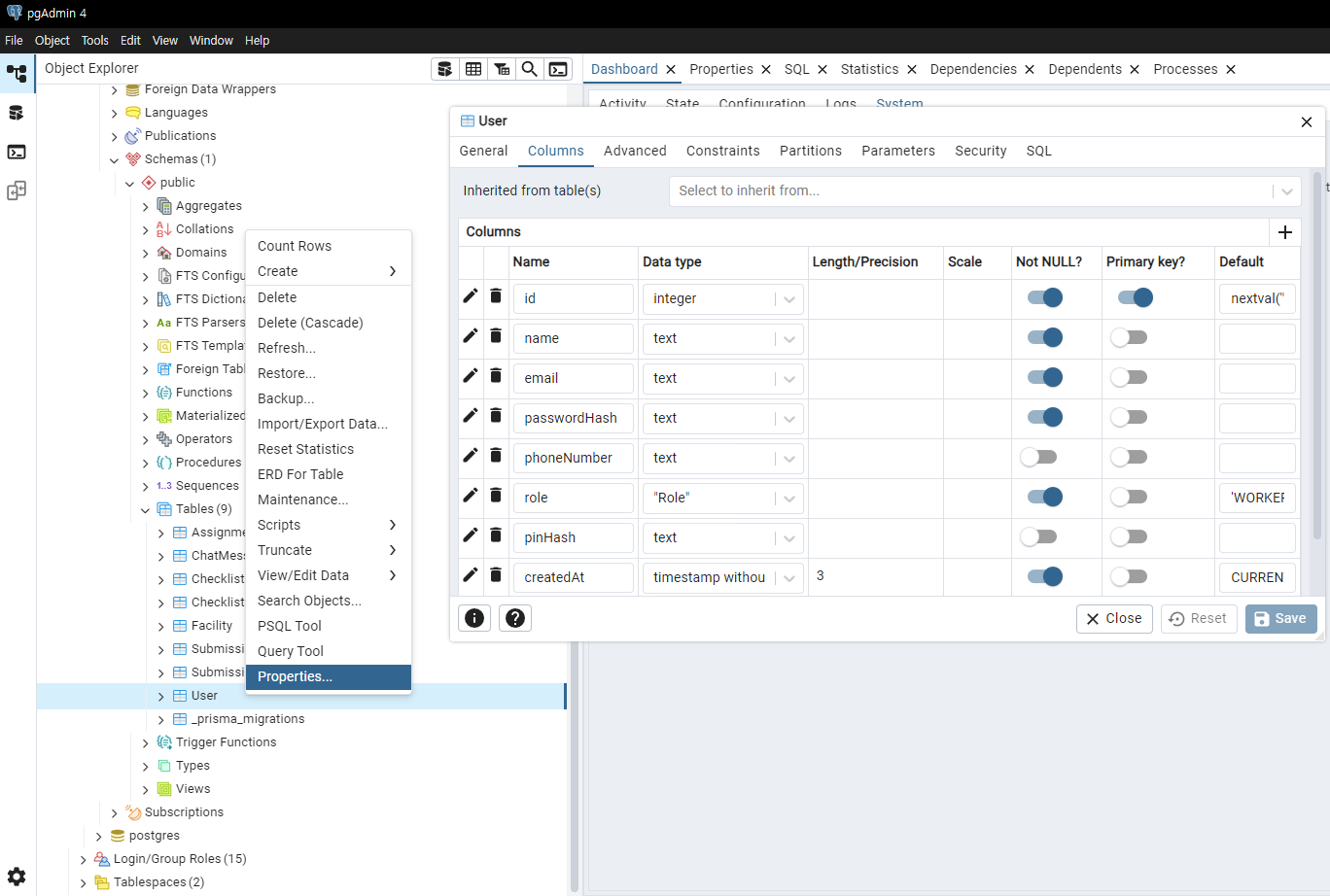Select the Facility table in tree
The width and height of the screenshot is (1330, 896).
212,626
